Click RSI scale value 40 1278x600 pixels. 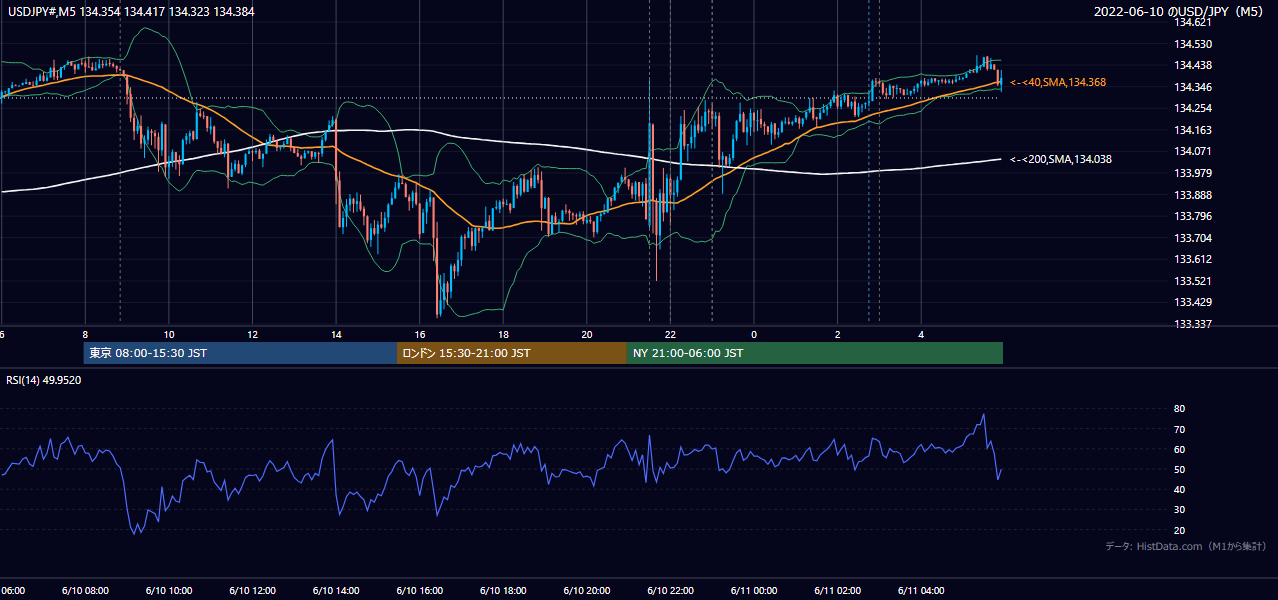tap(1179, 489)
